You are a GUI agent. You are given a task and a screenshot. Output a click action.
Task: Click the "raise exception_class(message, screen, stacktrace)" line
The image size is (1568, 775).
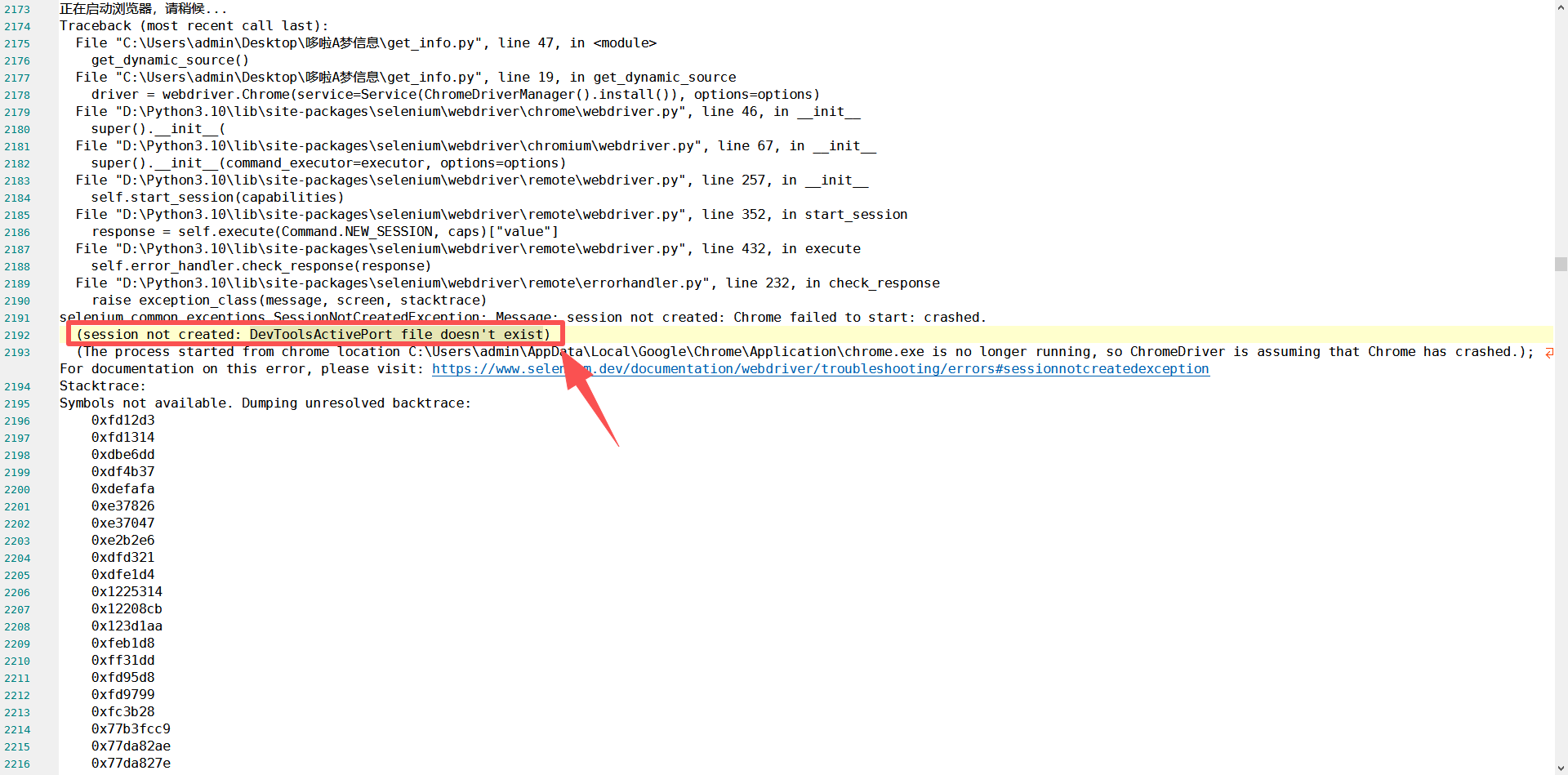[x=289, y=301]
